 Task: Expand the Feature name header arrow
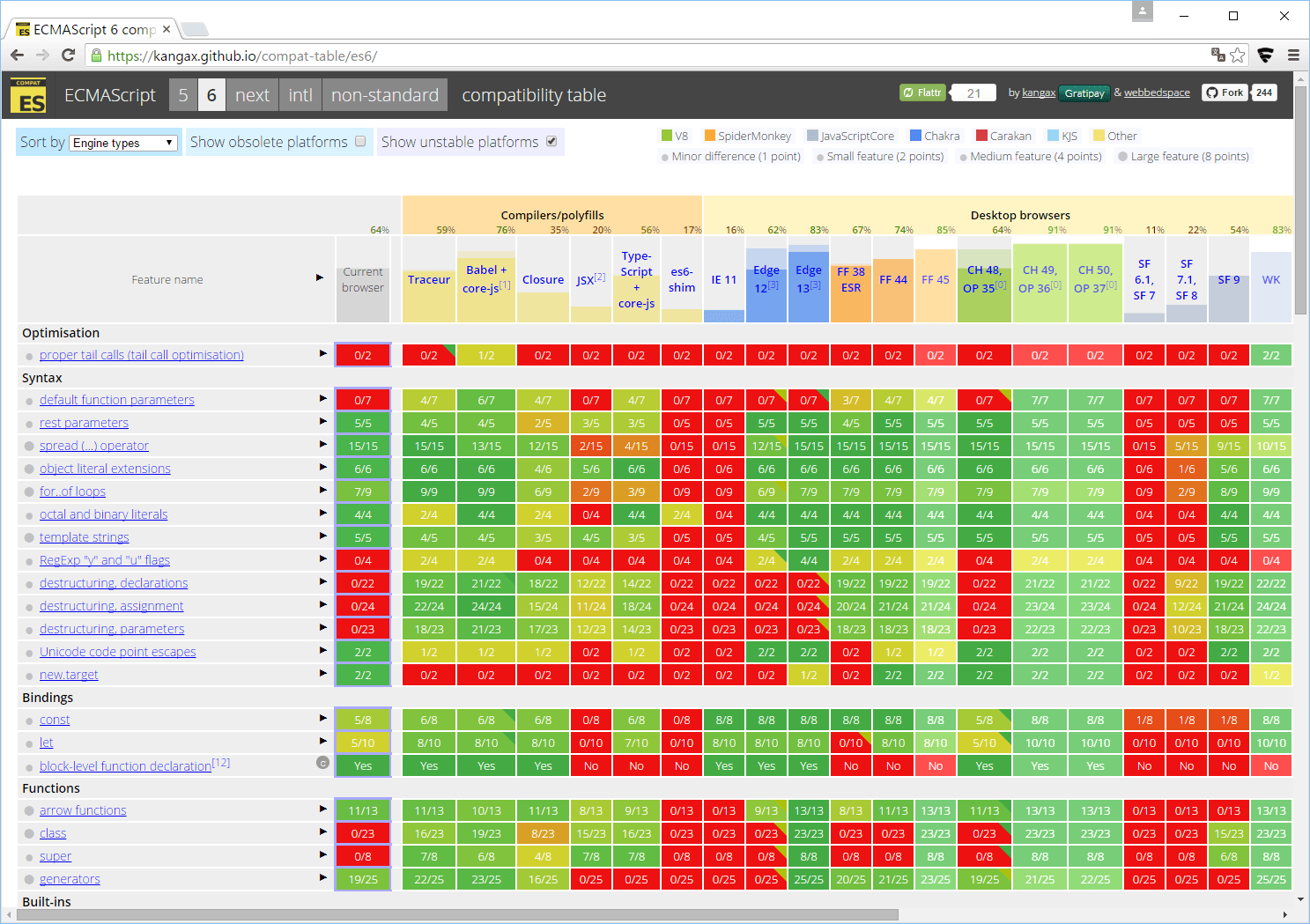pyautogui.click(x=320, y=277)
